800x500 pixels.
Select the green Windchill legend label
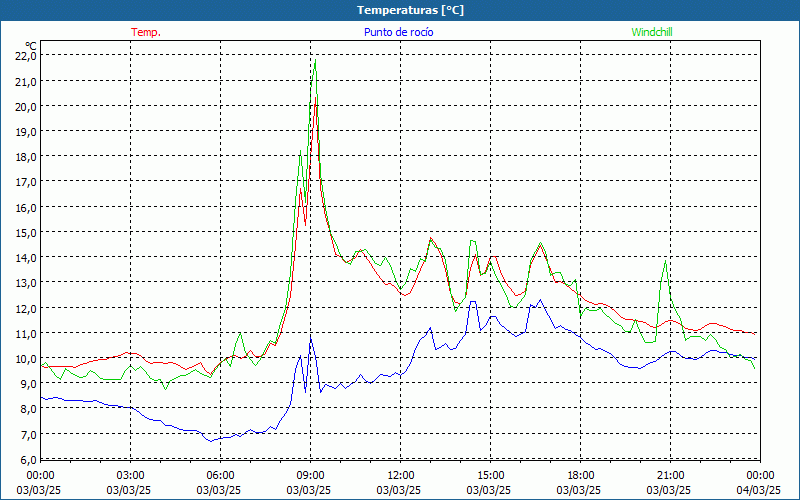pos(651,32)
